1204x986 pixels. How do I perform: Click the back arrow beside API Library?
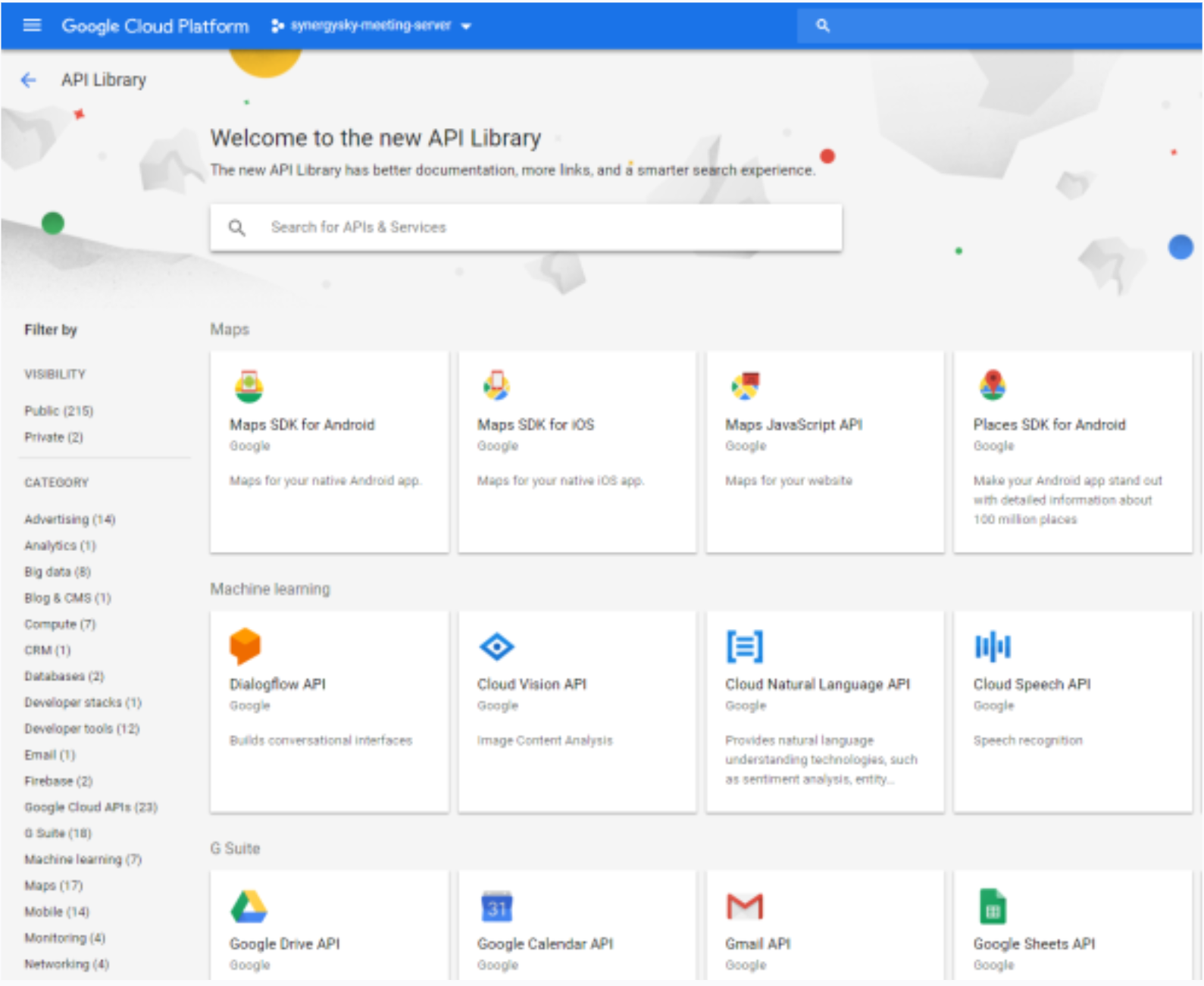pyautogui.click(x=29, y=80)
